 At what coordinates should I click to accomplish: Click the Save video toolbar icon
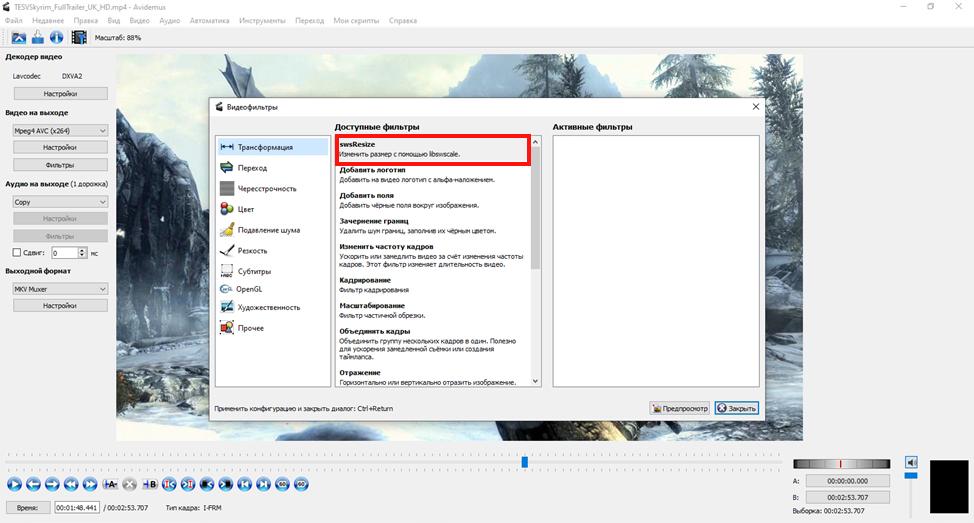point(38,38)
